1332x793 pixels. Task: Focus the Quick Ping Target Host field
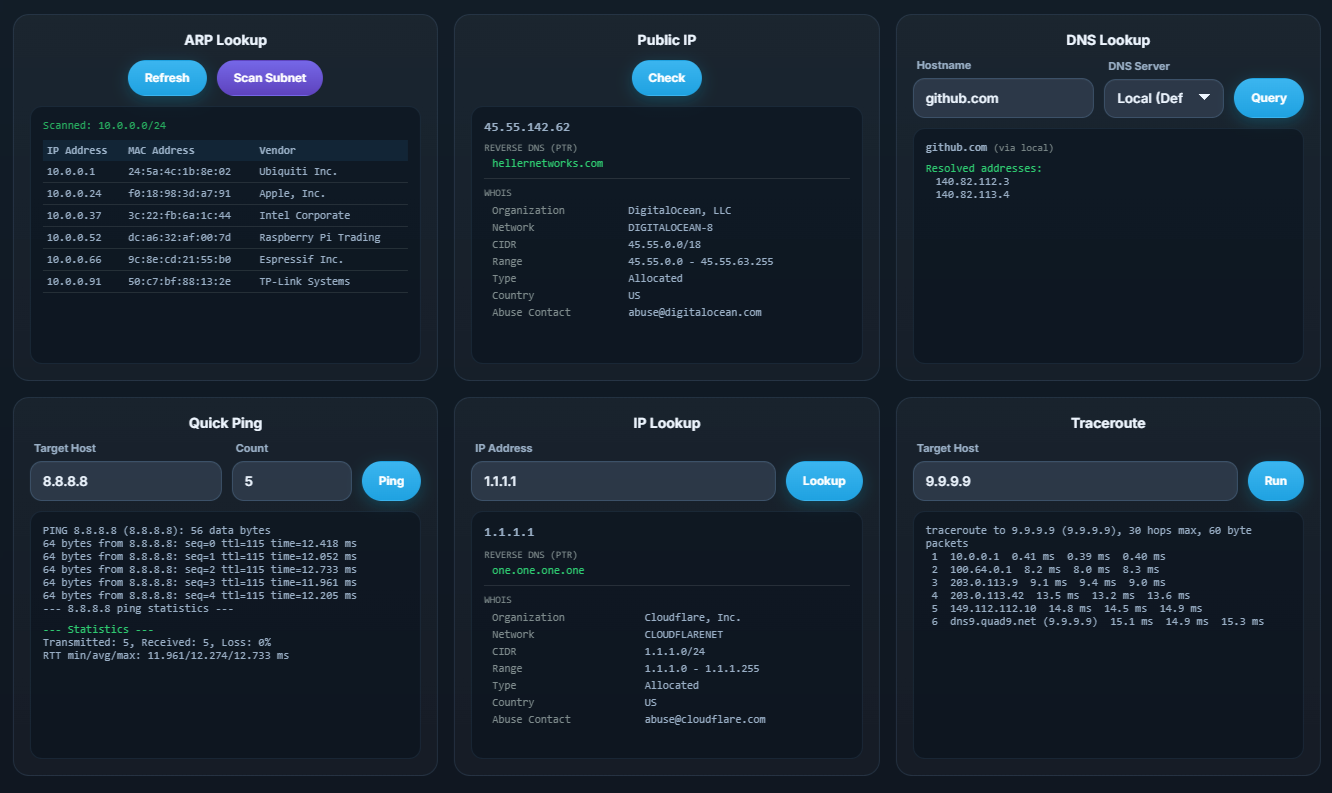126,481
